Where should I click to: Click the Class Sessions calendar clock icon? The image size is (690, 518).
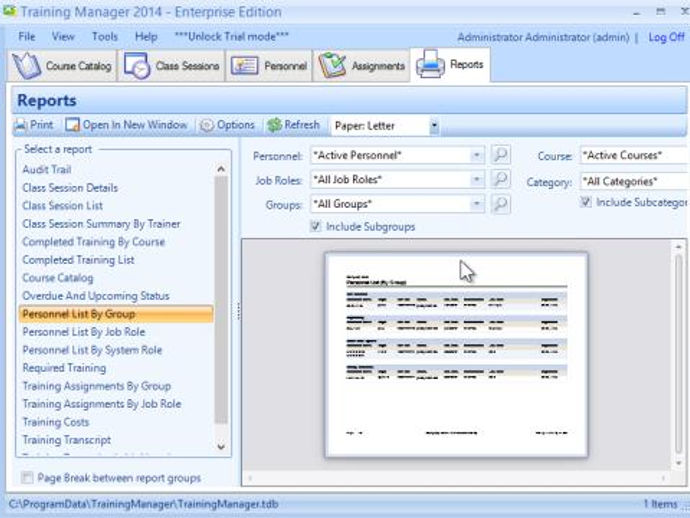(x=137, y=66)
